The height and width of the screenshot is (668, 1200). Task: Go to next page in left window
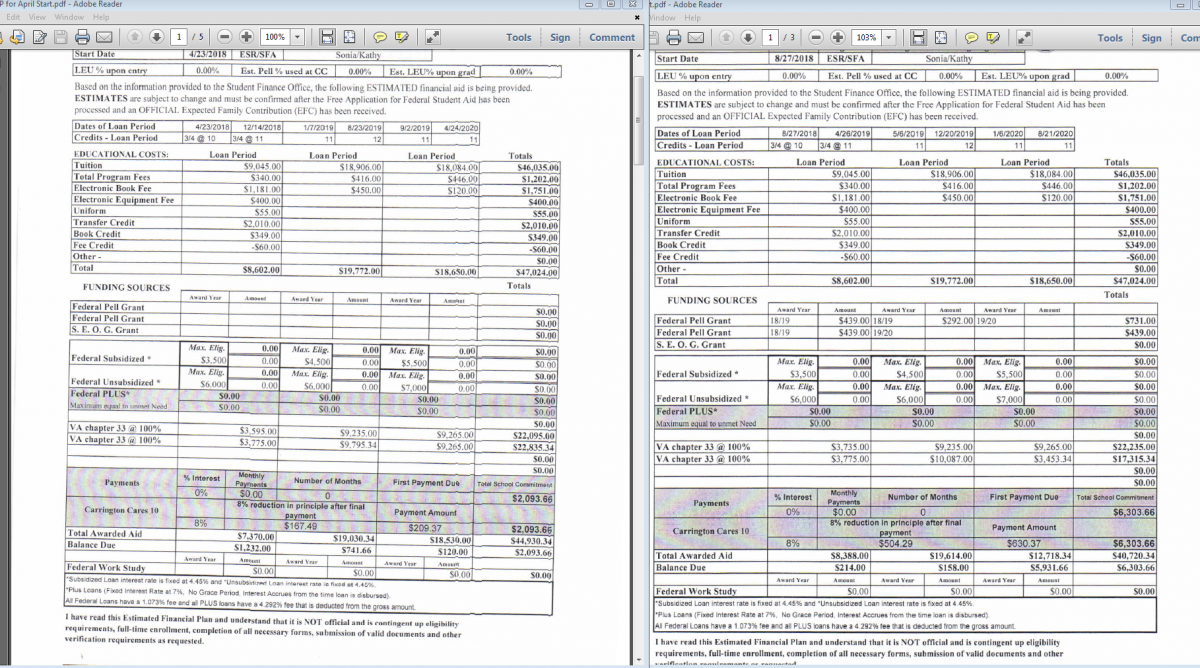pos(158,37)
